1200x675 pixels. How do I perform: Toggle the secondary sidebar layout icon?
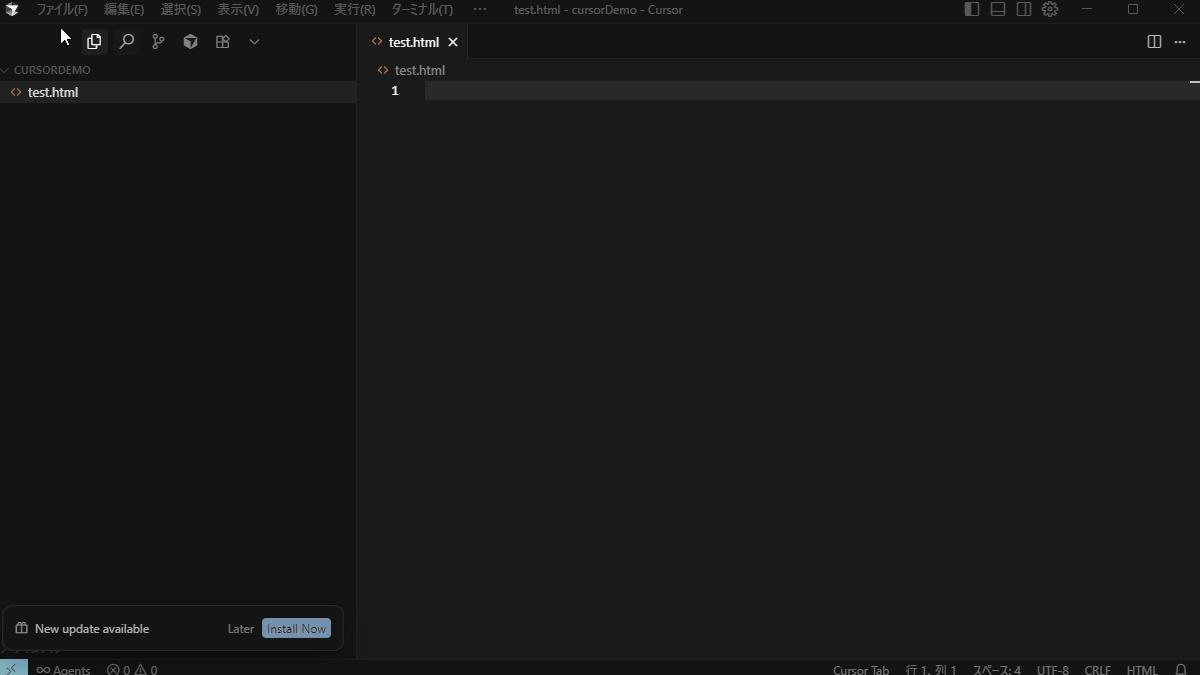pos(1024,10)
